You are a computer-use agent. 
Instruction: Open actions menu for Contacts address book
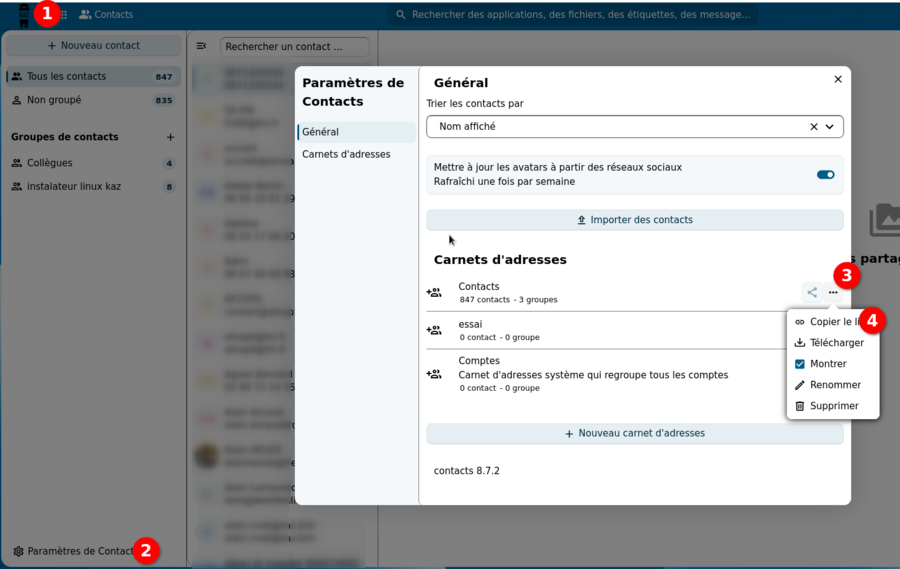833,292
